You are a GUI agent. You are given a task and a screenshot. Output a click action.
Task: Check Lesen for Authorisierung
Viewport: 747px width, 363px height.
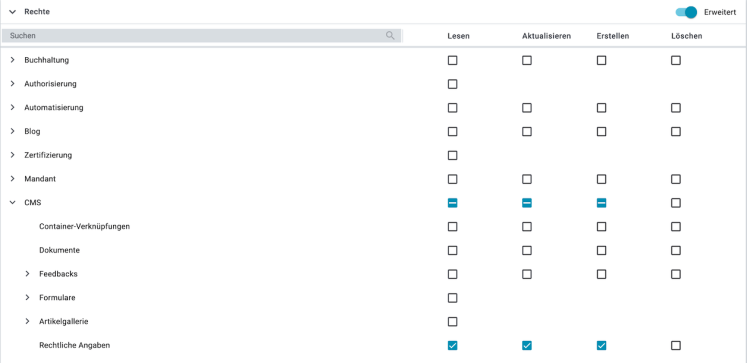pos(453,84)
